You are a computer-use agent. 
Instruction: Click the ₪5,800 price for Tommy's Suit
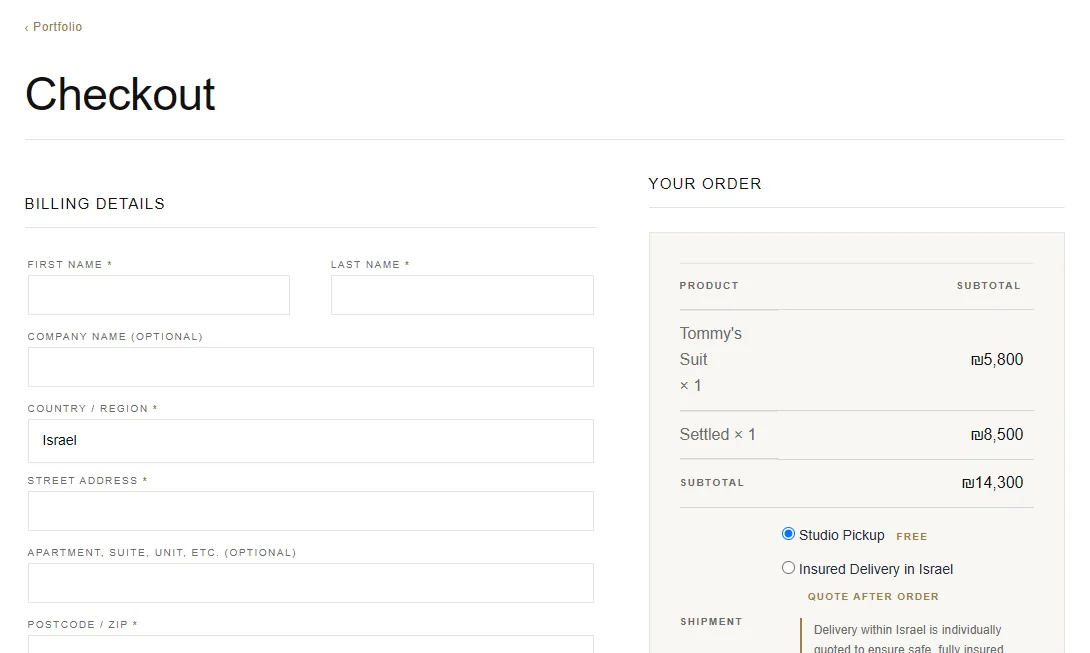997,360
